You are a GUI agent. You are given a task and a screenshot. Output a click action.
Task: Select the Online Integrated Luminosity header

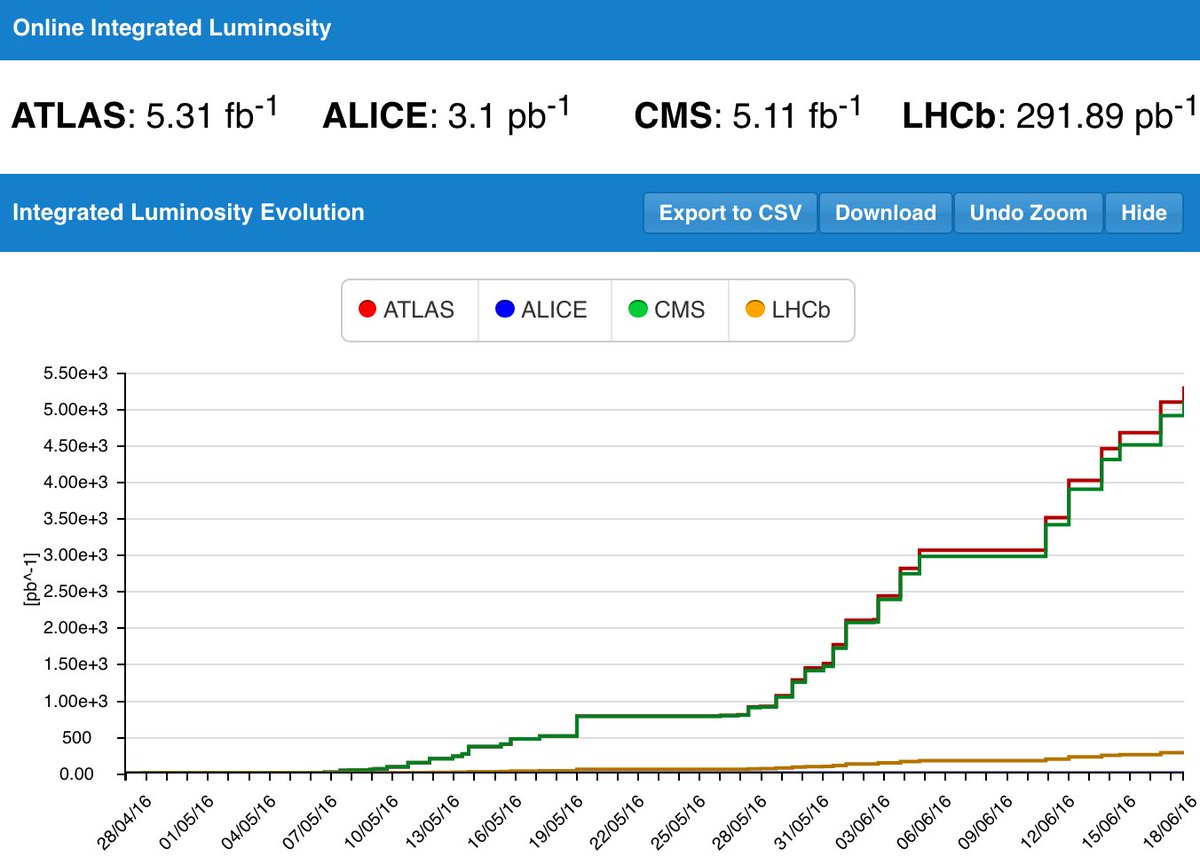click(171, 28)
